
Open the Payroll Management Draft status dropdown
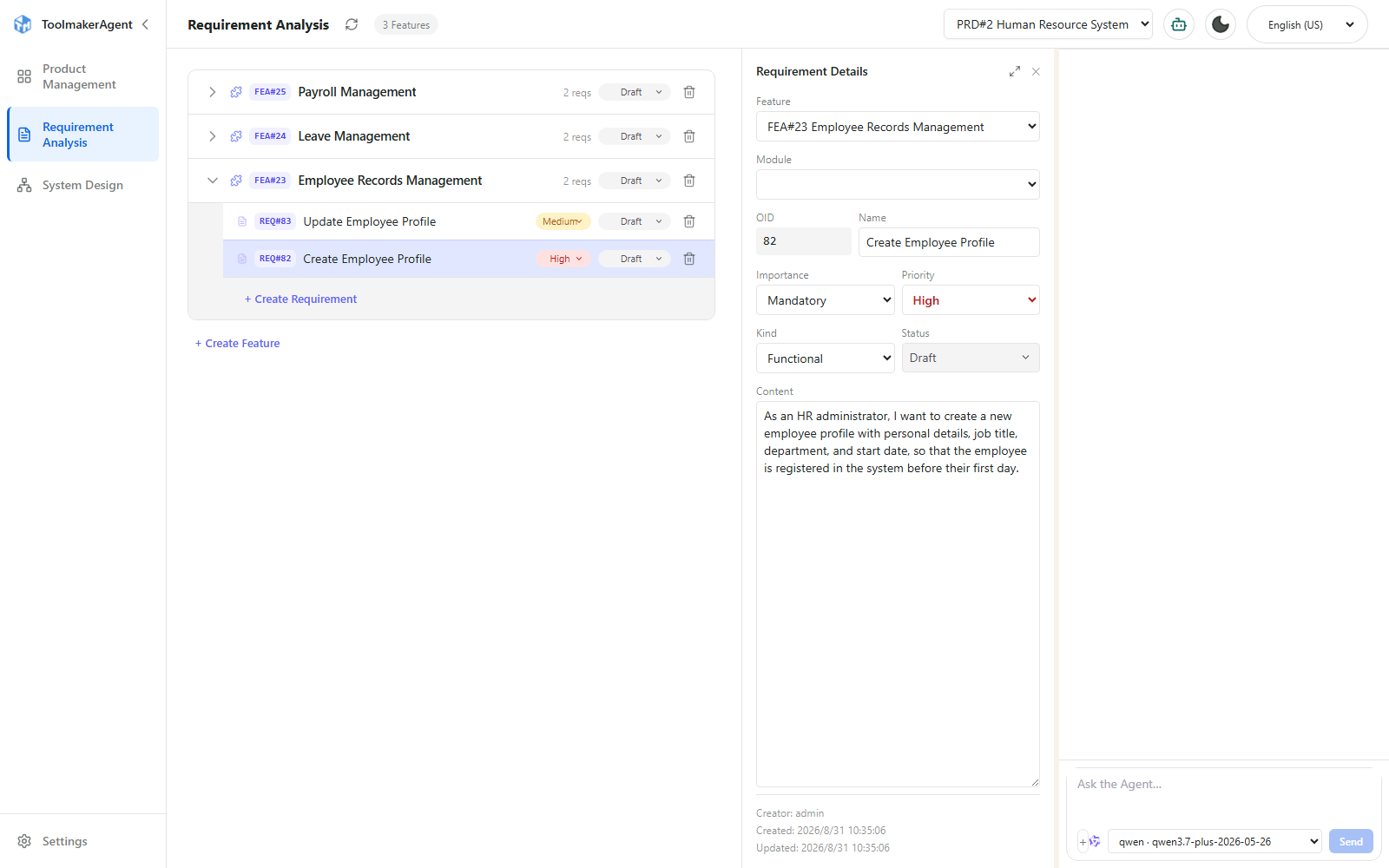[635, 92]
